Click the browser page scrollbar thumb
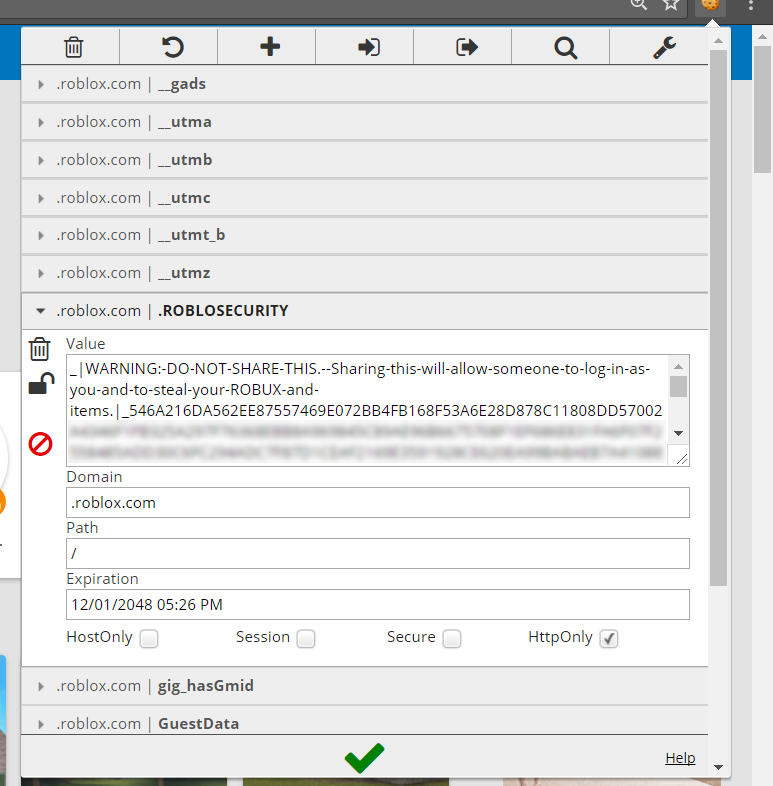 [x=762, y=109]
